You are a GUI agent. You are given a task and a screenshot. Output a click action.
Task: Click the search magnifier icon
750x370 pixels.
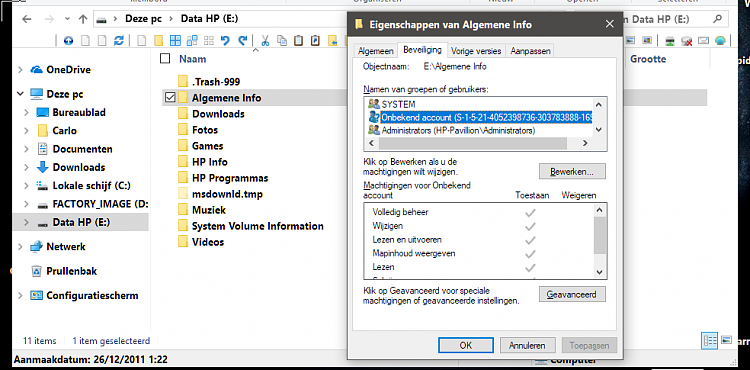tap(717, 19)
